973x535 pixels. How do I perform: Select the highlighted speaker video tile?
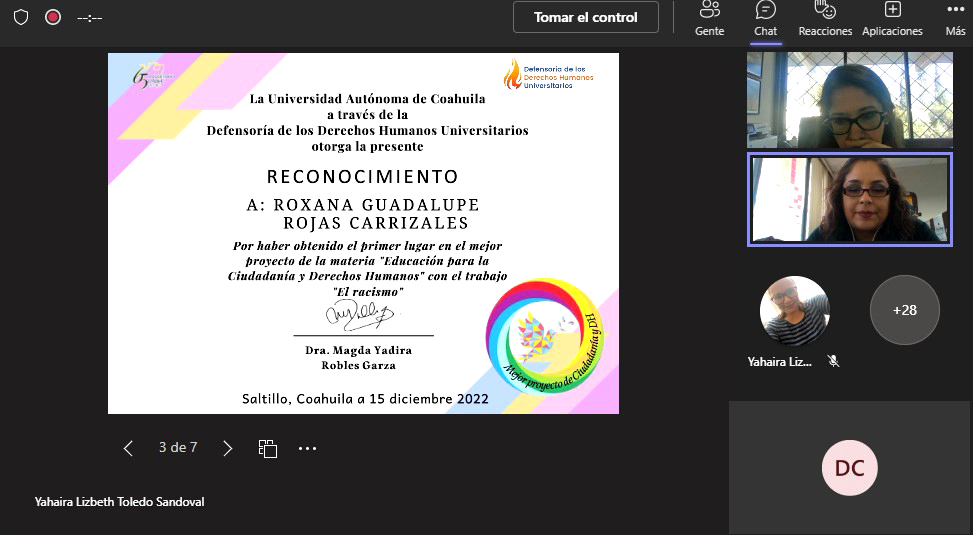[x=849, y=199]
